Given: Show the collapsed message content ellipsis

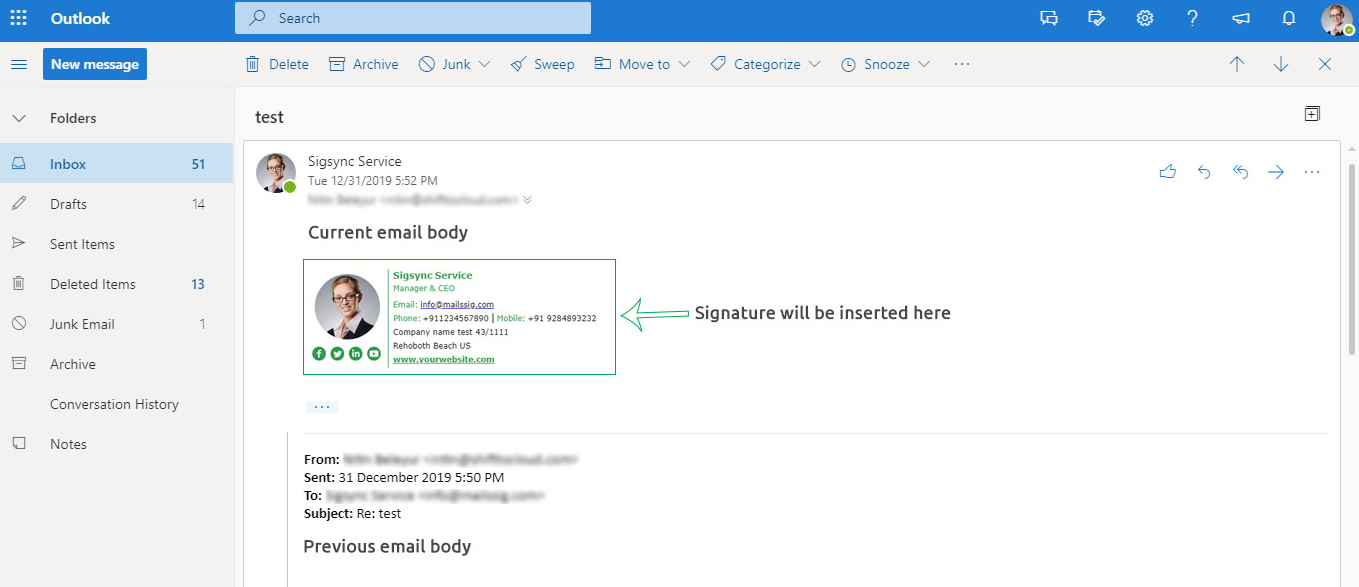Looking at the screenshot, I should 322,407.
